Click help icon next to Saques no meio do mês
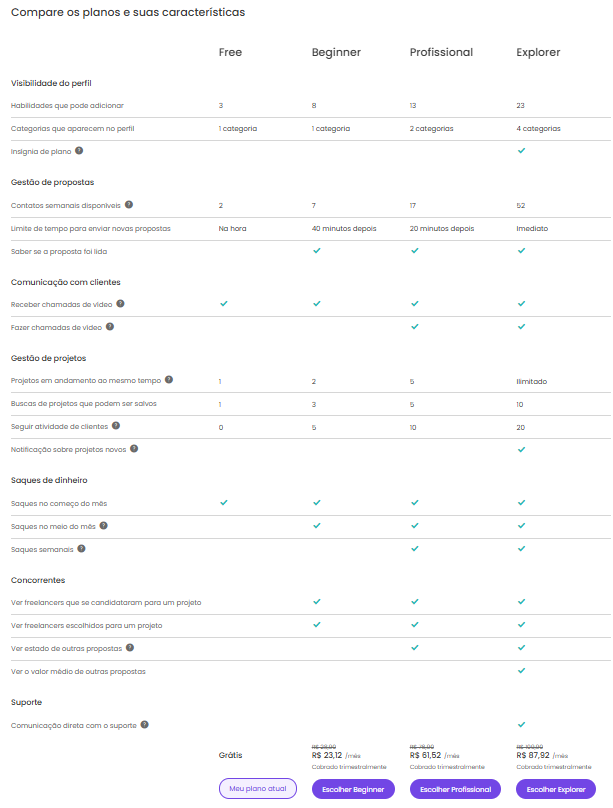This screenshot has width=613, height=808. pos(103,525)
